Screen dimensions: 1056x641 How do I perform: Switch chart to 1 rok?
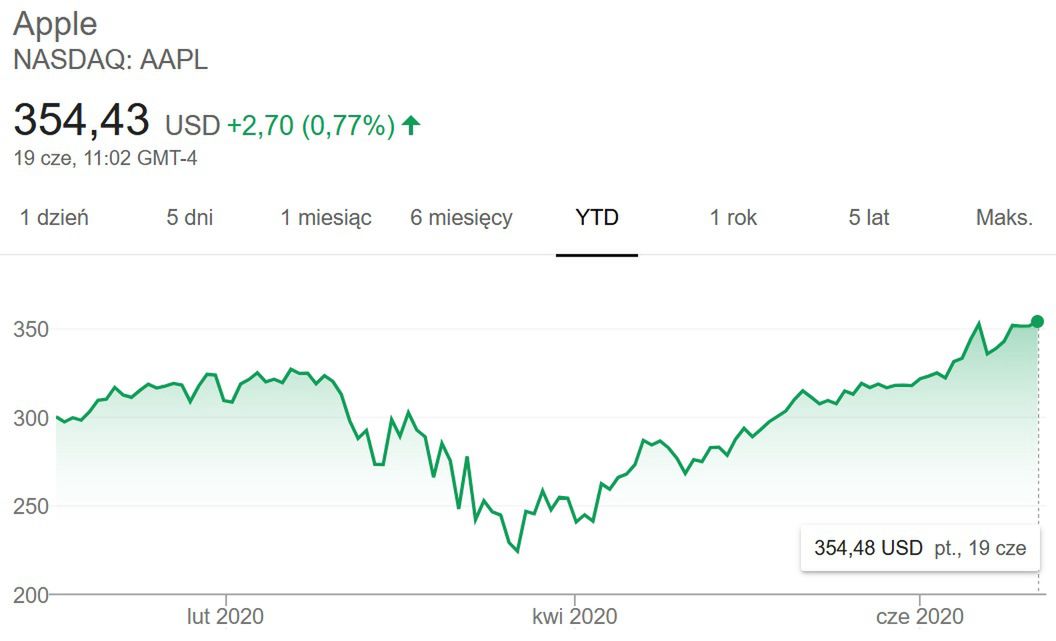click(x=733, y=217)
